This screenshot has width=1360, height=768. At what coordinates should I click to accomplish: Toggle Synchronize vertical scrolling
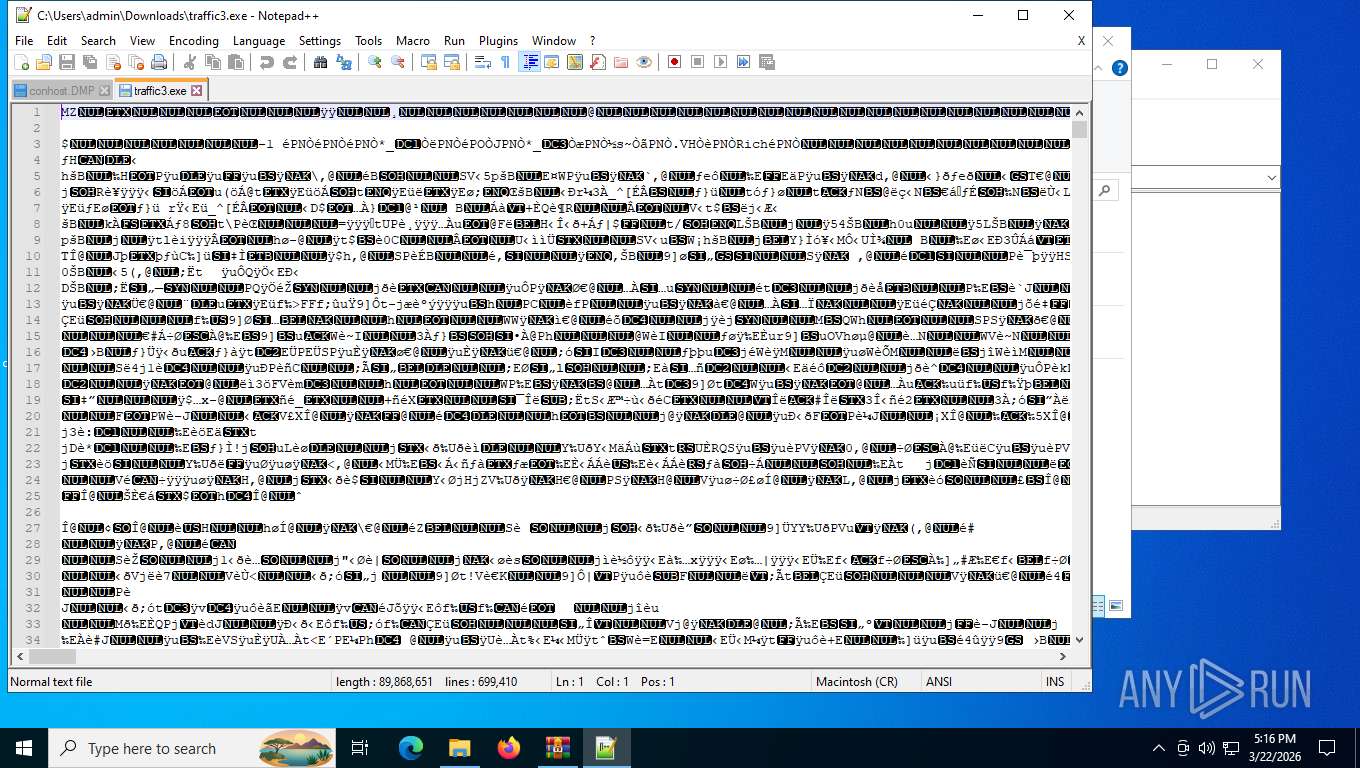(429, 62)
